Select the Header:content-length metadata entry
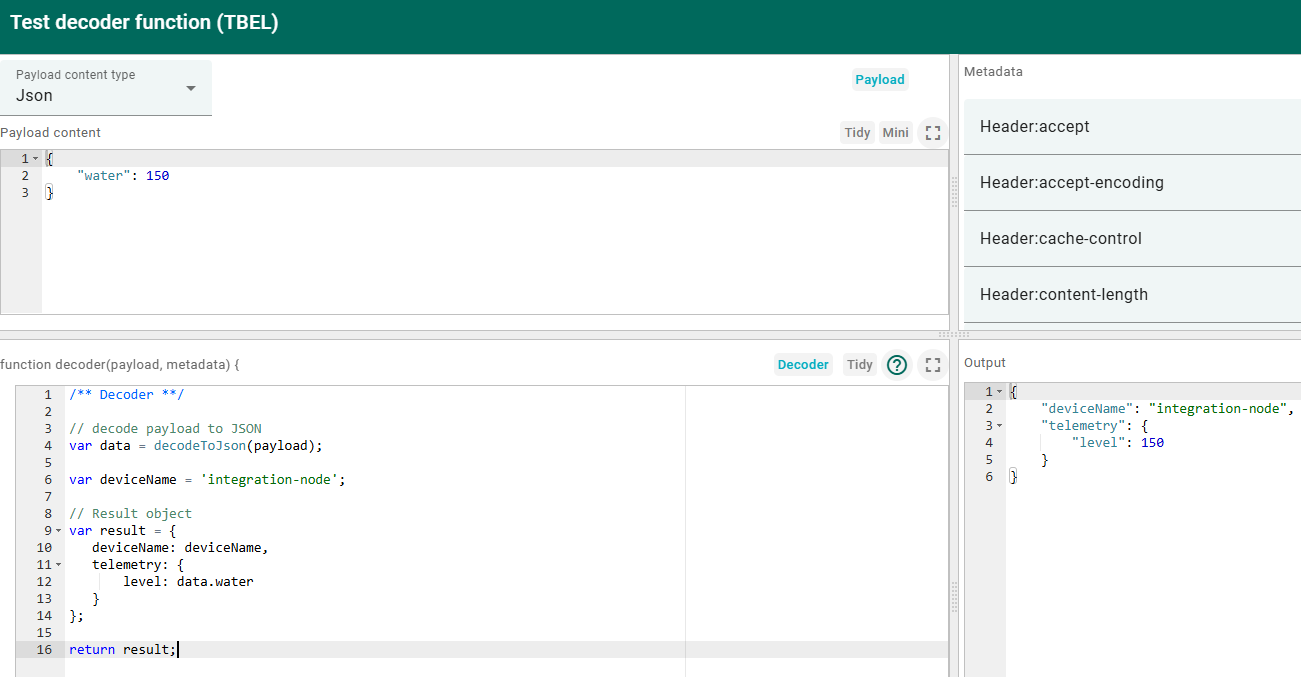The height and width of the screenshot is (677, 1301). (1132, 295)
